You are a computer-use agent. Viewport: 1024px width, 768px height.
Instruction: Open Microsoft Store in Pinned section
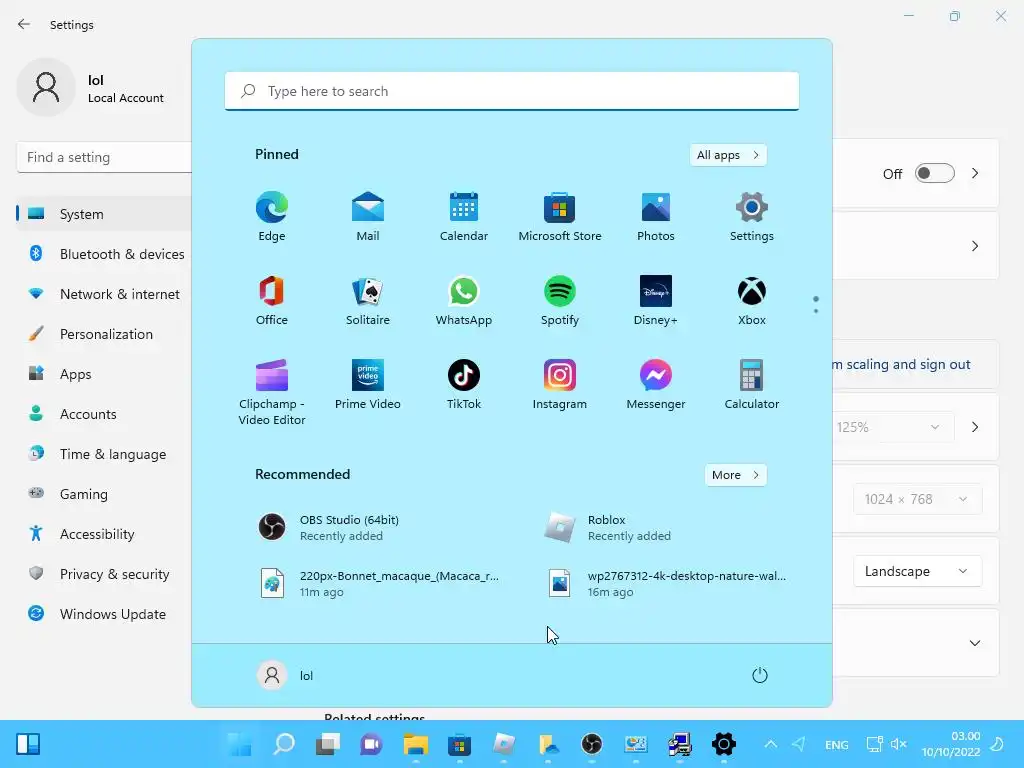tap(560, 217)
